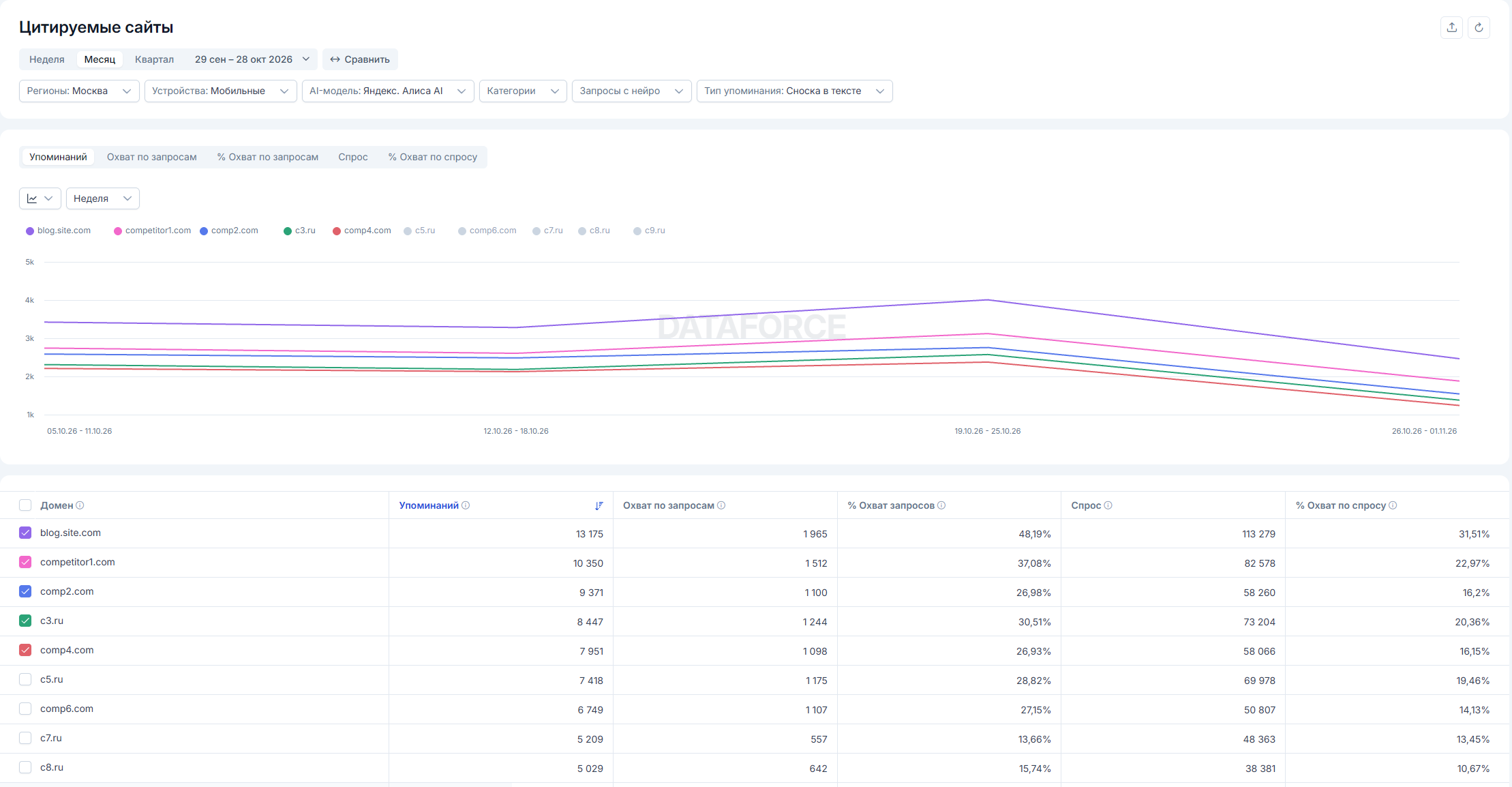
Task: Open the AI-модель: Яндекс. Алиса AI dropdown
Action: (388, 91)
